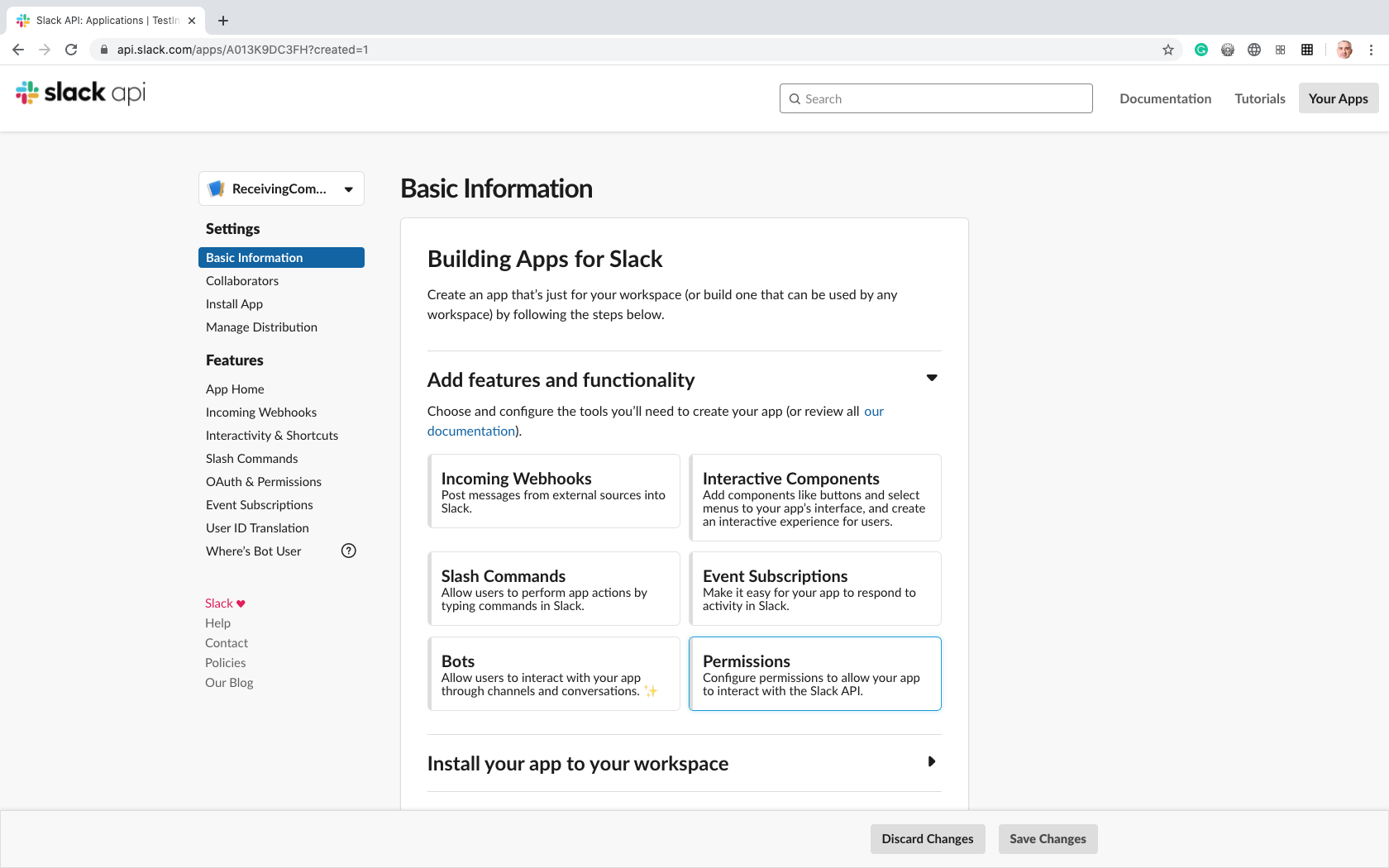Open Slash Commands in sidebar
Image resolution: width=1389 pixels, height=868 pixels.
pyautogui.click(x=251, y=459)
